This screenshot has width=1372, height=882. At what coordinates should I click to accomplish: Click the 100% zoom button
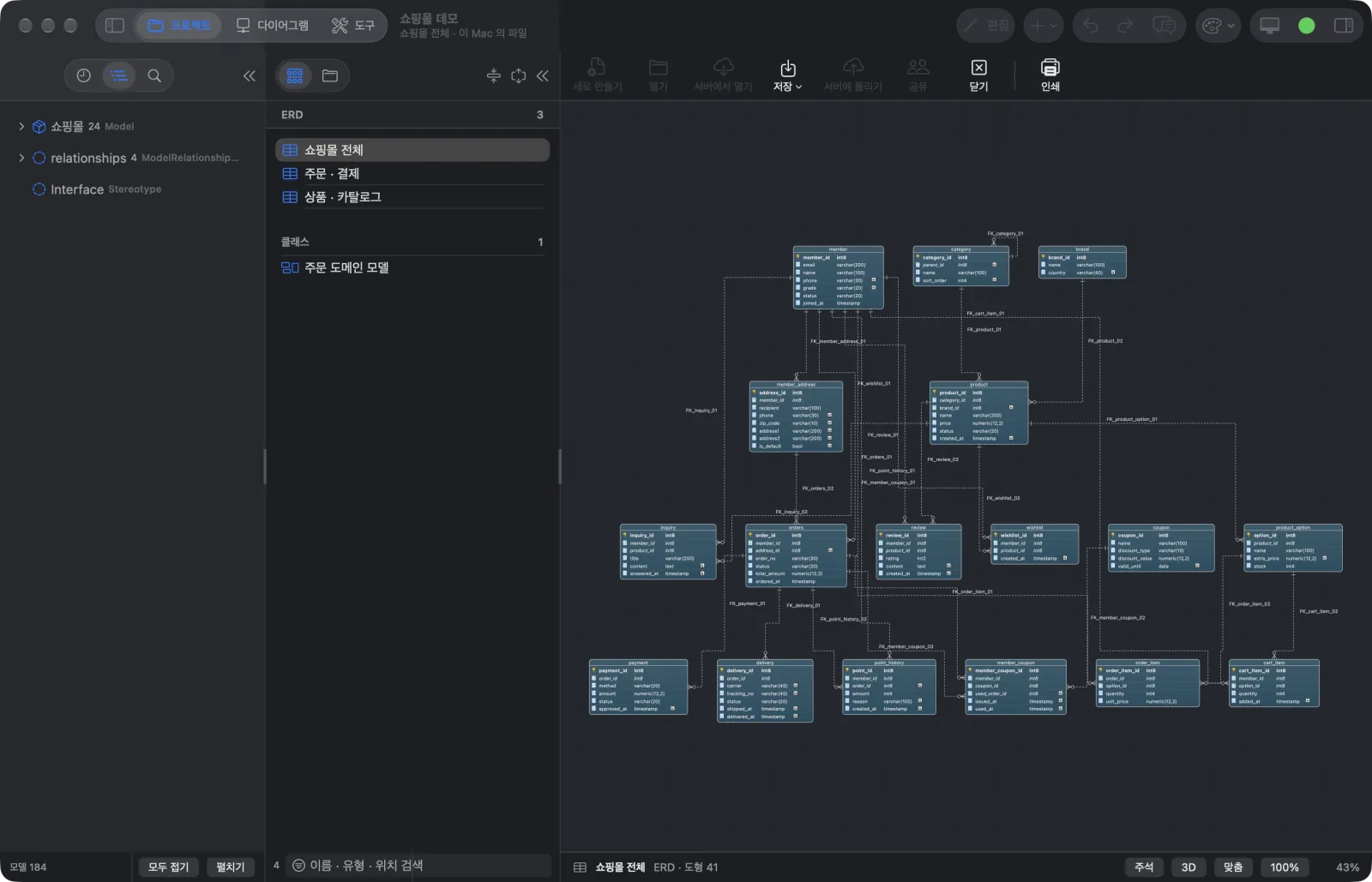(1285, 867)
